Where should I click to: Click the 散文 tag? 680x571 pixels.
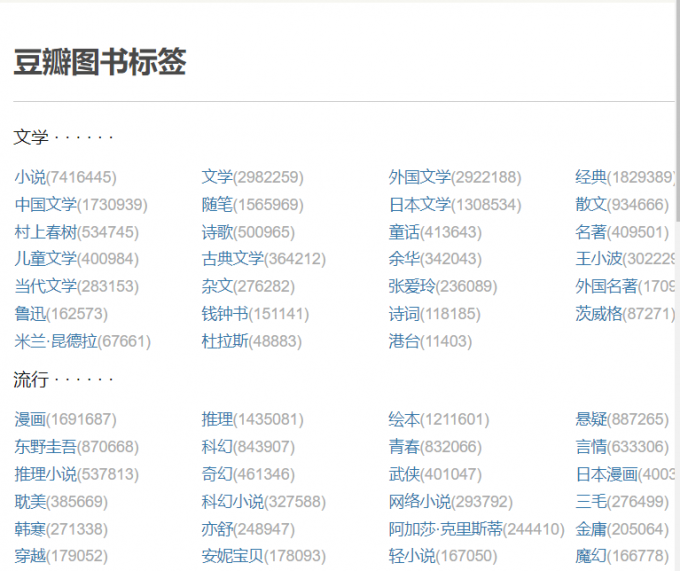pyautogui.click(x=591, y=204)
